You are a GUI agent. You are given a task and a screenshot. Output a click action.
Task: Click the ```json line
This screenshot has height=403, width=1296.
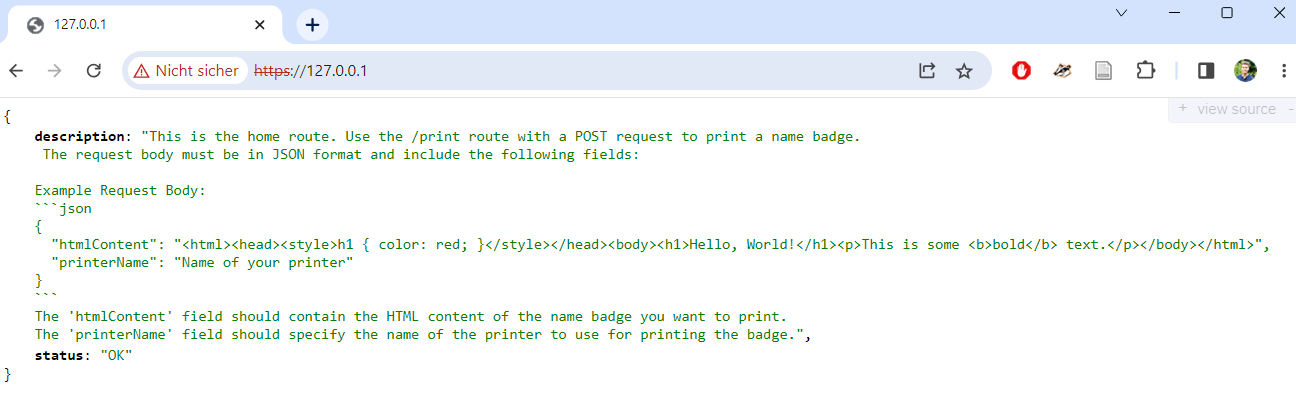(63, 209)
